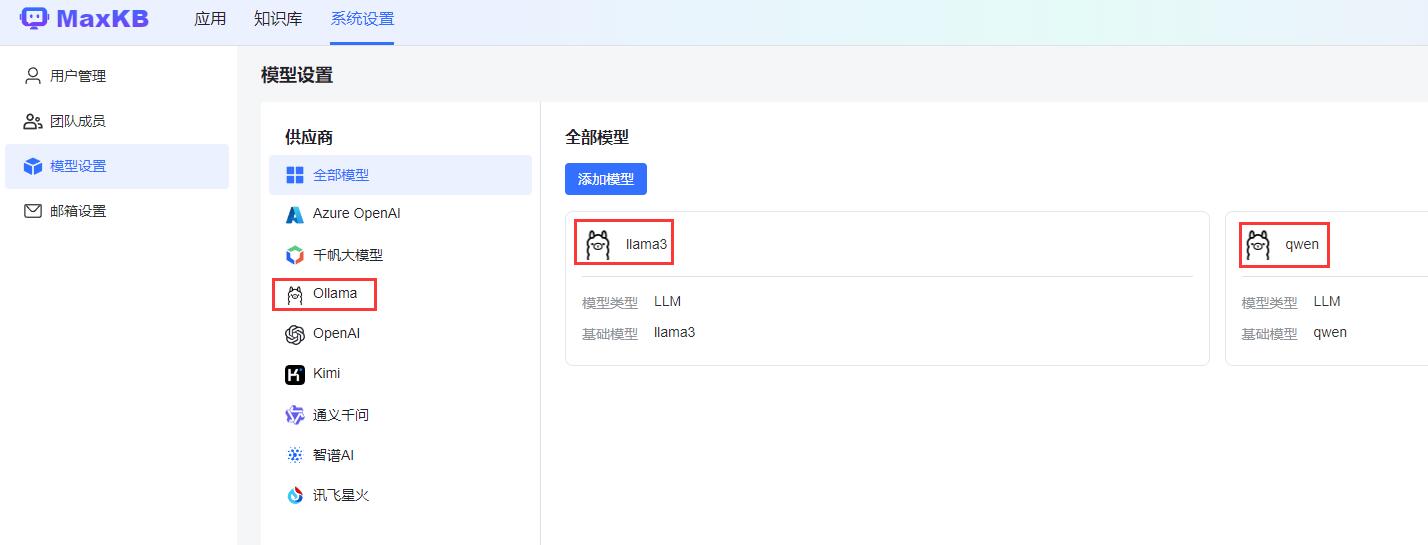Select the 讯飞星火 provider icon

click(x=294, y=495)
